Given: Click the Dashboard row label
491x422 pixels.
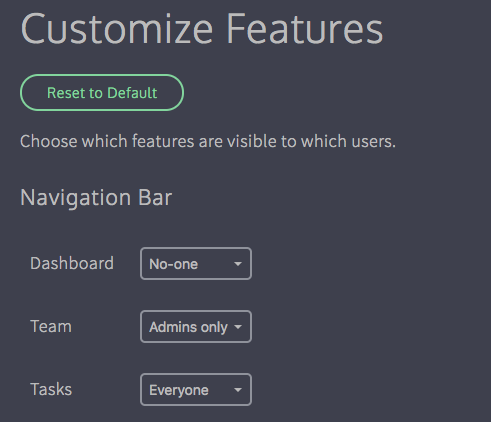Looking at the screenshot, I should pos(72,263).
